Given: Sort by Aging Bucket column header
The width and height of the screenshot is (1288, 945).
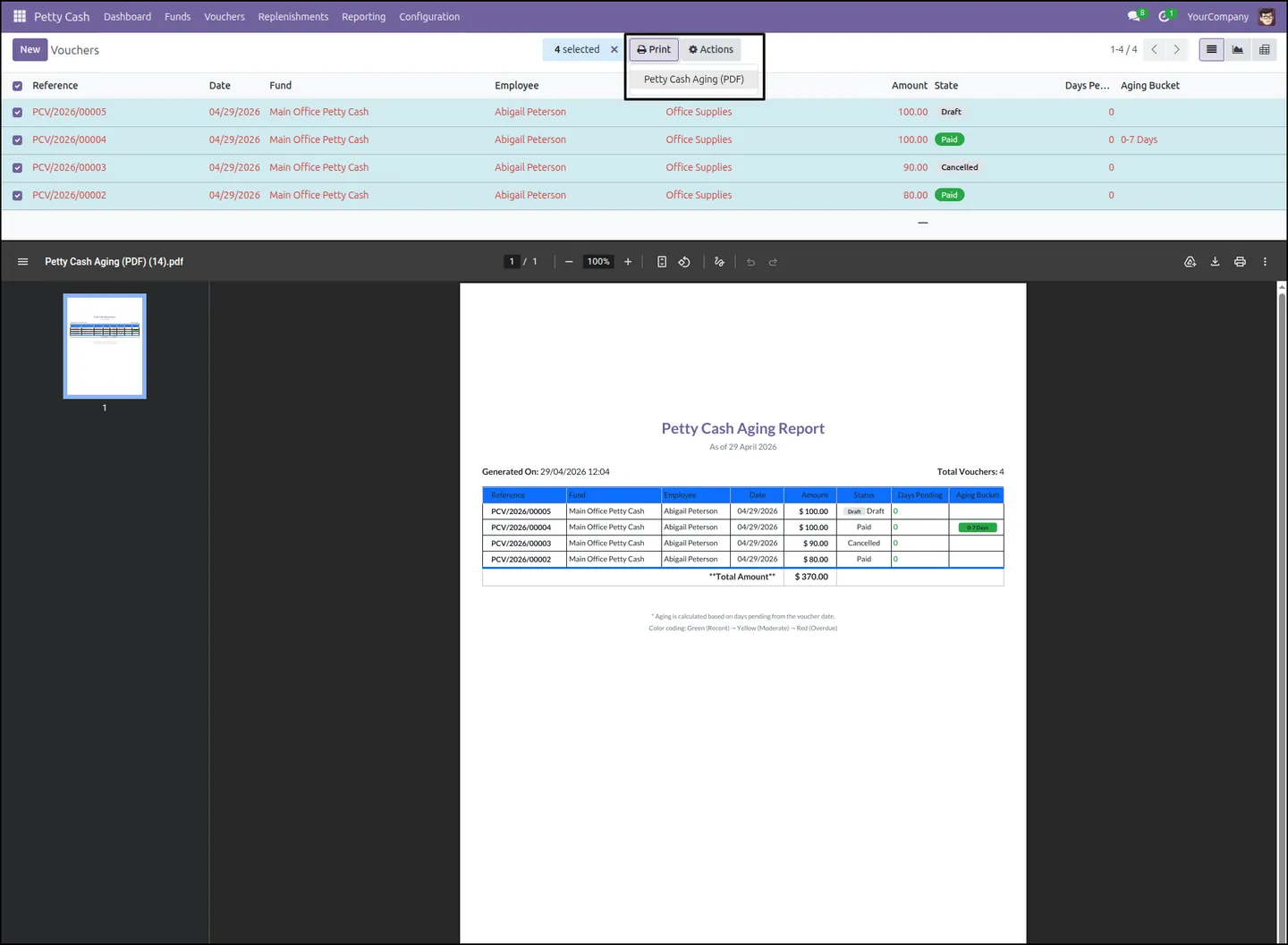Looking at the screenshot, I should pyautogui.click(x=1150, y=86).
